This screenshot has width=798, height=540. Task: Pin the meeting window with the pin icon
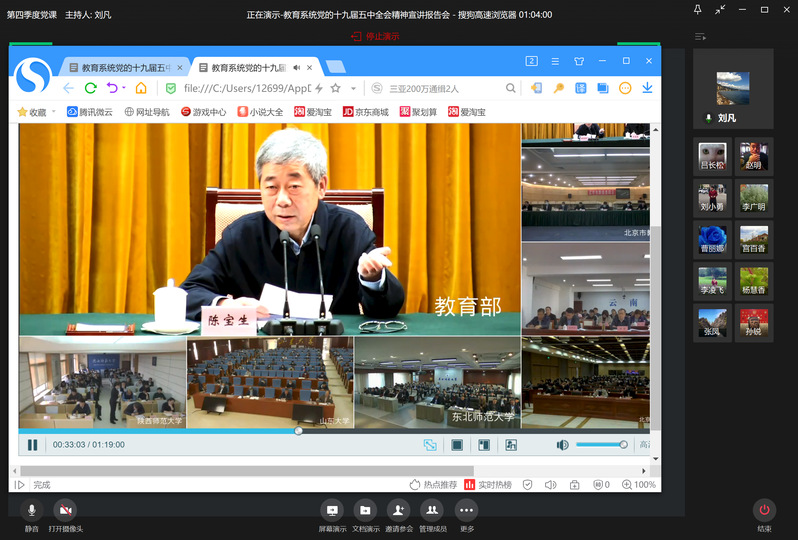pyautogui.click(x=697, y=9)
